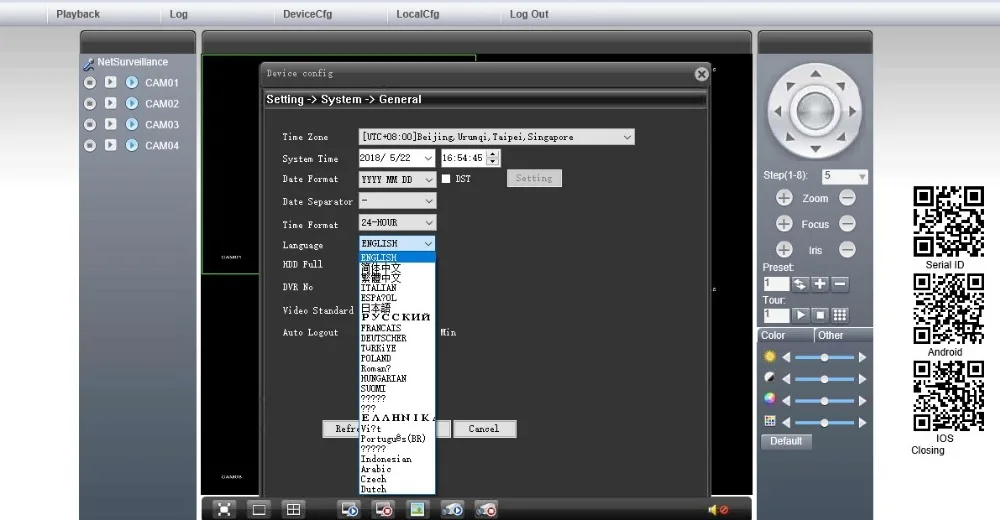The width and height of the screenshot is (1000, 520).
Task: Adjust the saturation slider
Action: 824,401
